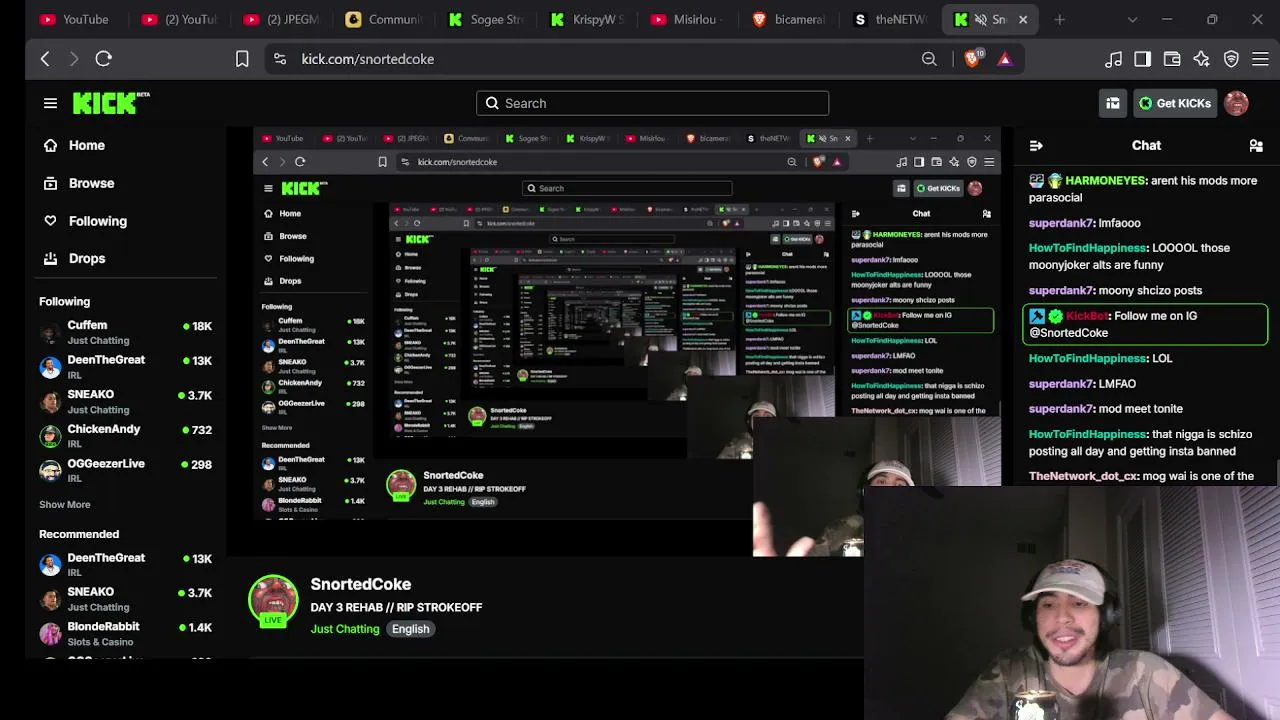Switch to the Communit tab
The height and width of the screenshot is (720, 1280).
(x=384, y=19)
